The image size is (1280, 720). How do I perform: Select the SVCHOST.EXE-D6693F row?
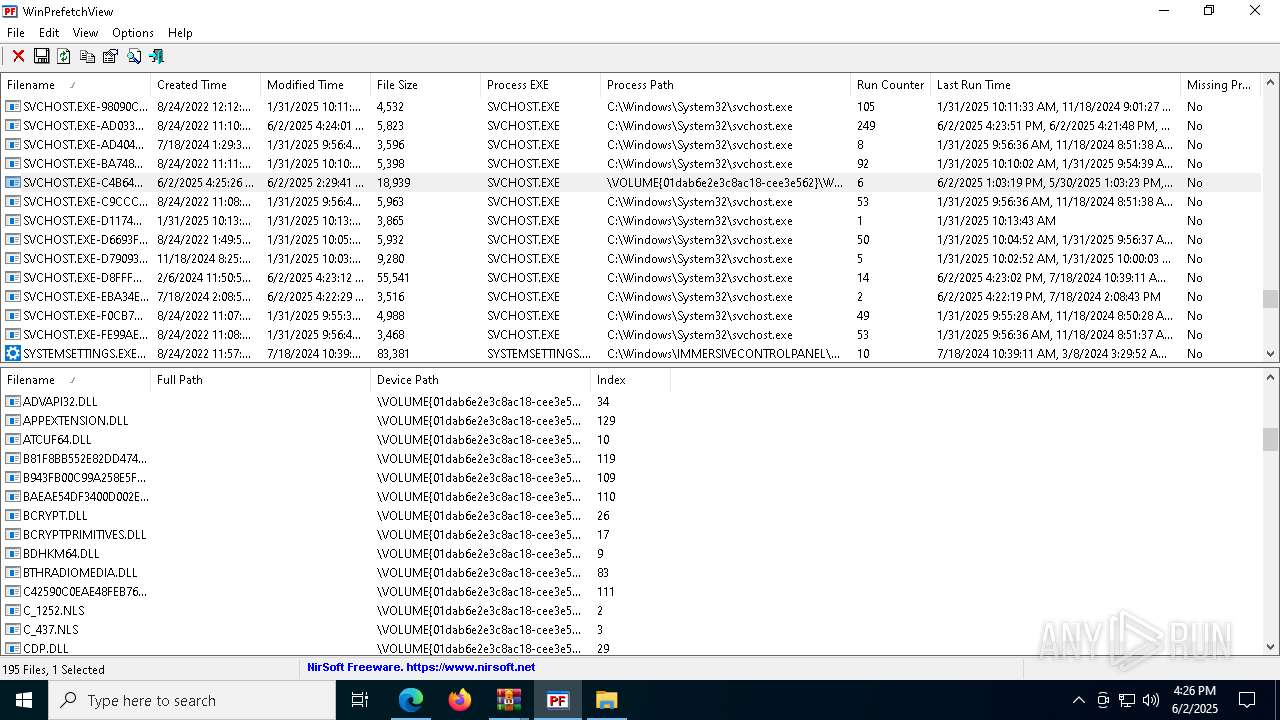631,240
